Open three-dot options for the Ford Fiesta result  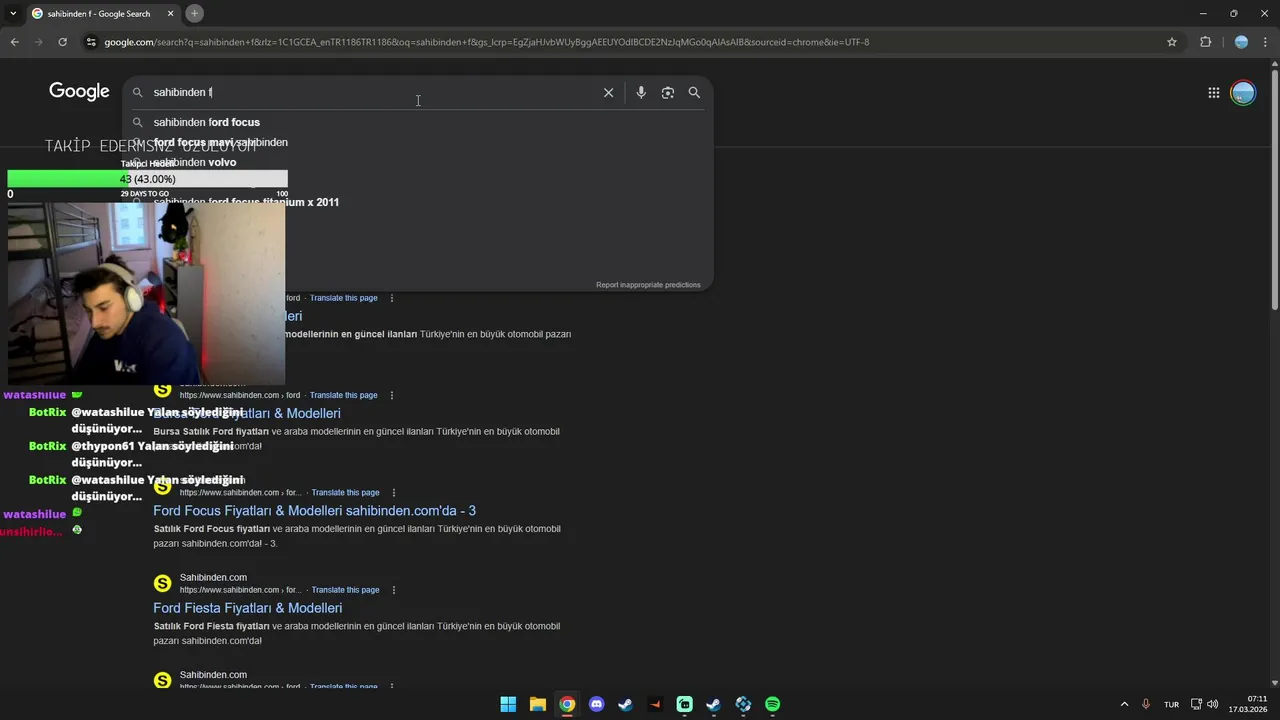tap(394, 590)
